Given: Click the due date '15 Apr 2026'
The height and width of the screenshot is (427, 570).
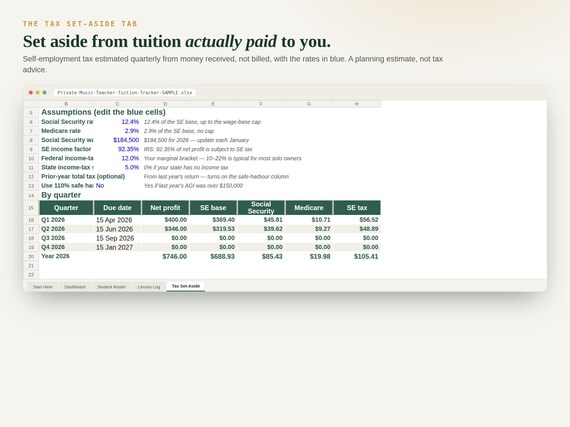Looking at the screenshot, I should coord(117,220).
